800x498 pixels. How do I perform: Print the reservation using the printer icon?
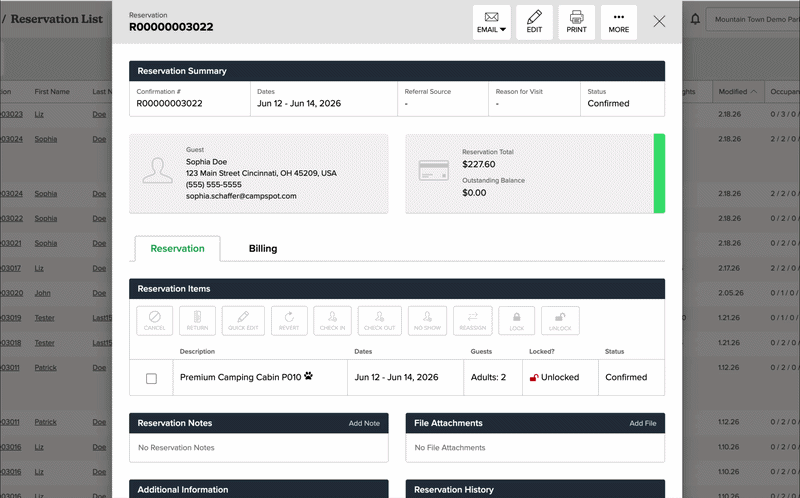tap(576, 22)
